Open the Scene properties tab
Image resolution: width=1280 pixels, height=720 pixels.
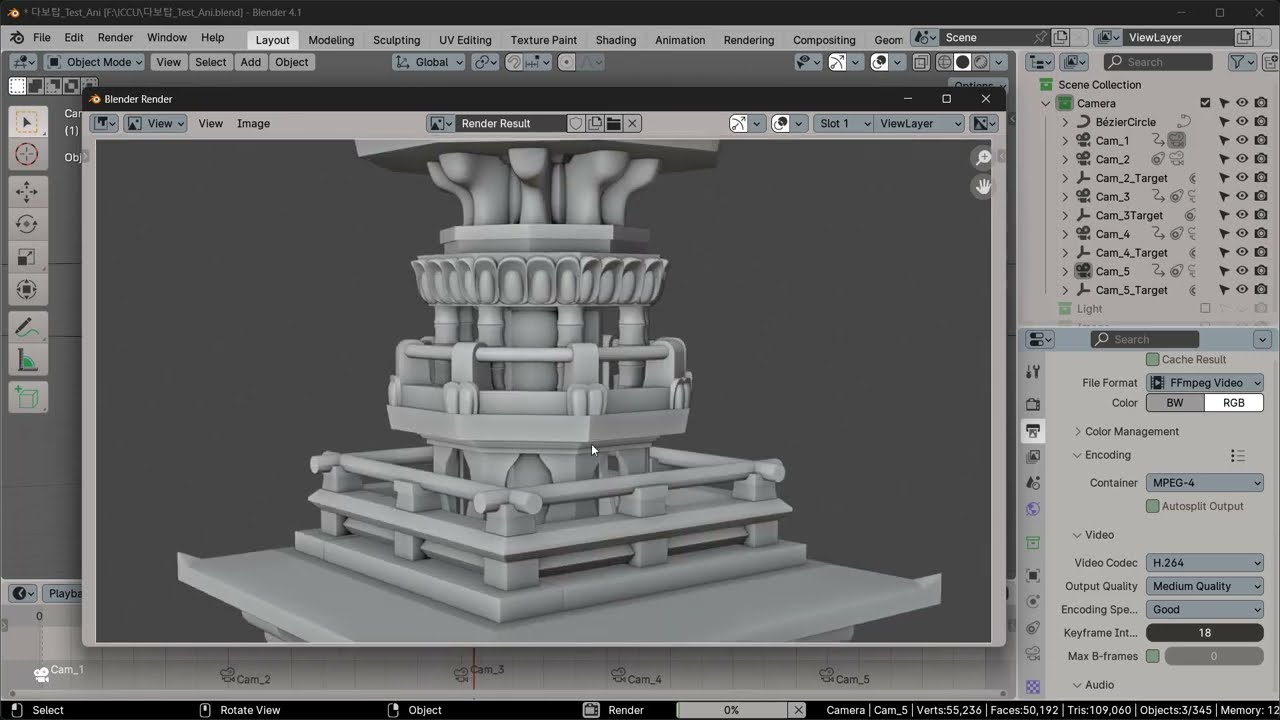[1033, 483]
